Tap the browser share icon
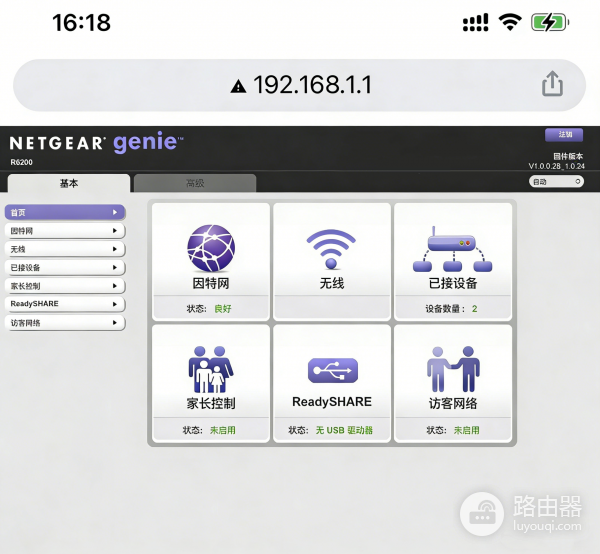The height and width of the screenshot is (554, 600). click(552, 83)
